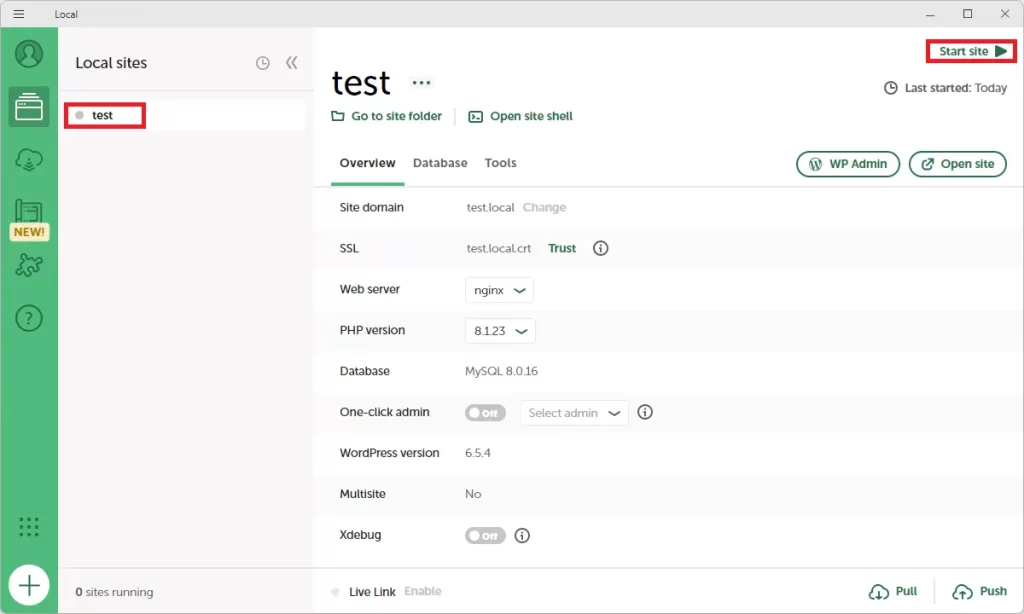Open the Blueprints icon marked NEW

pos(29,213)
